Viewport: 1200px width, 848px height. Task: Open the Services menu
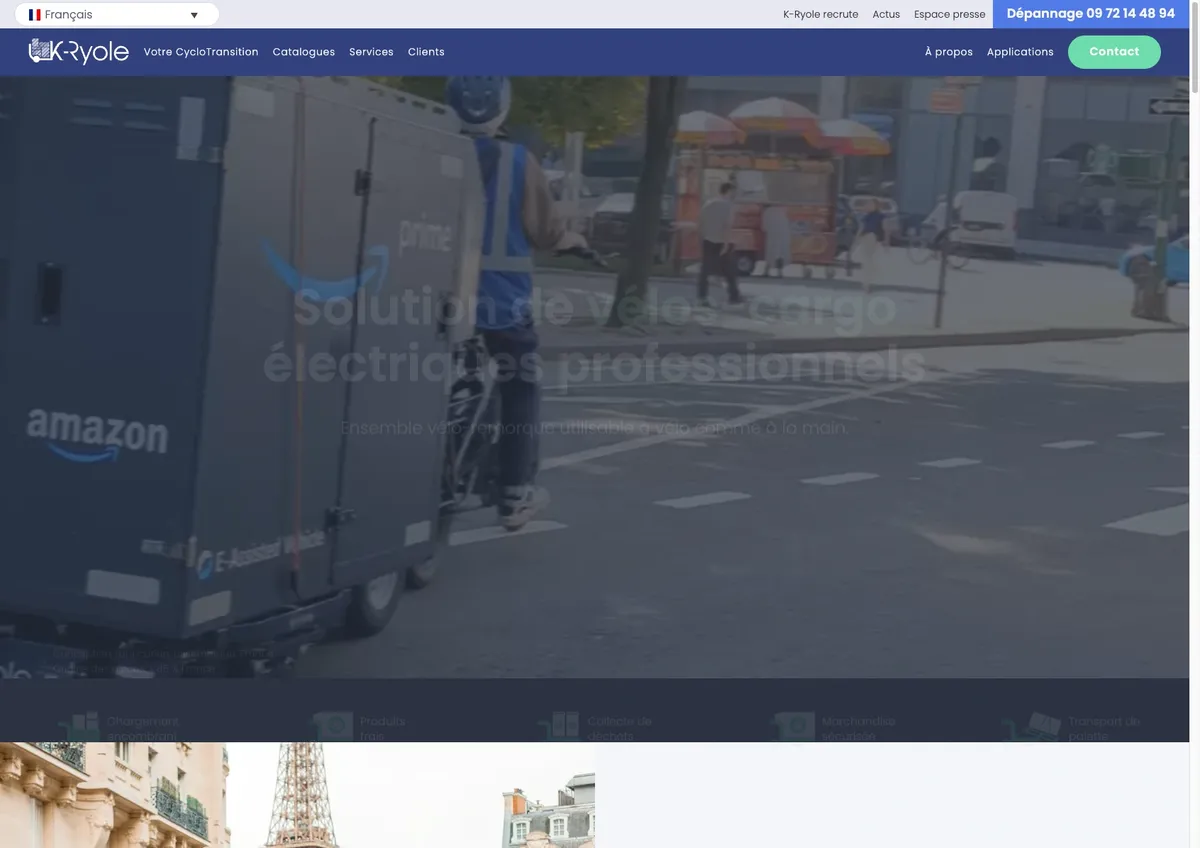pyautogui.click(x=371, y=52)
